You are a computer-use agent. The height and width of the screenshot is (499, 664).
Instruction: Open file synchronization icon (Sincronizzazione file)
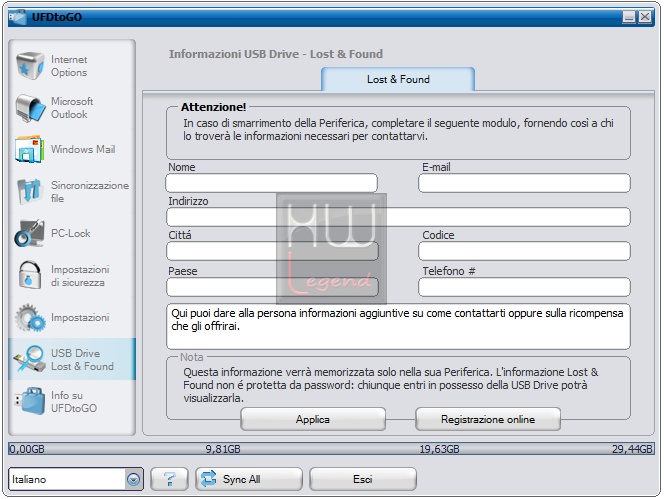(x=30, y=191)
